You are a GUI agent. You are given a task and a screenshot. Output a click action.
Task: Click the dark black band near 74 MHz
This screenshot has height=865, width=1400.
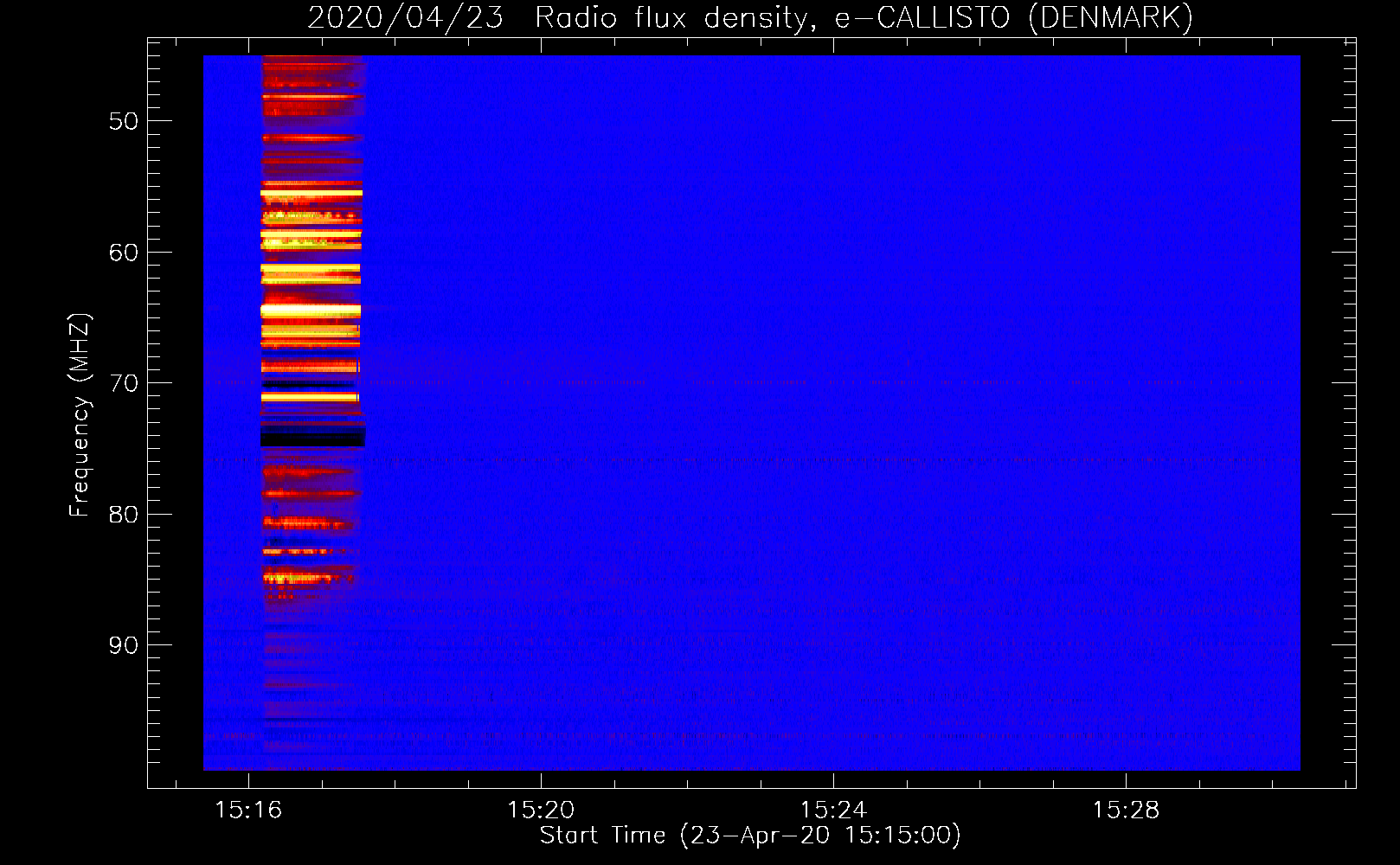313,436
